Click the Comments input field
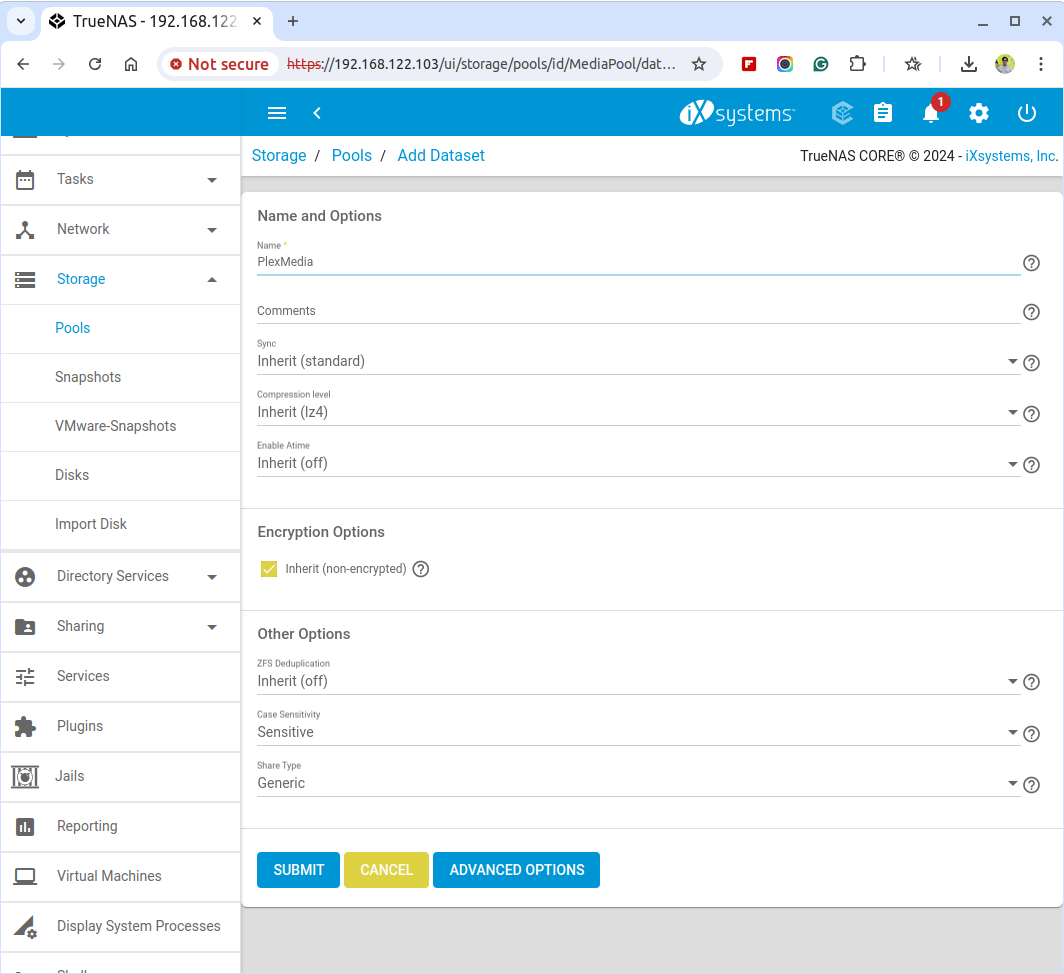This screenshot has height=974, width=1064. 638,311
